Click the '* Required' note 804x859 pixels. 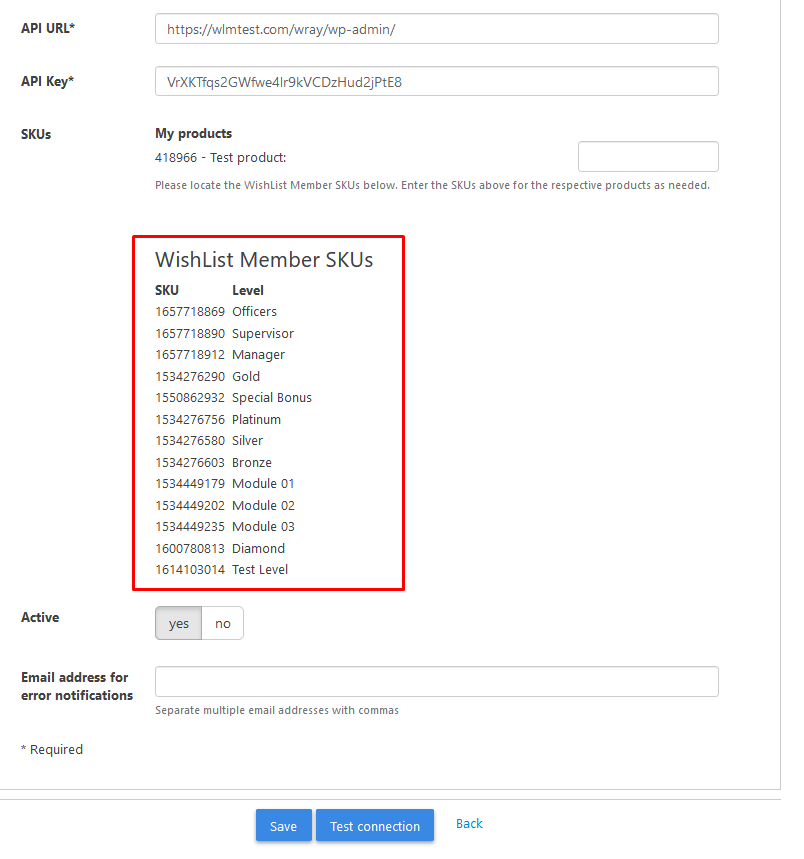point(52,749)
